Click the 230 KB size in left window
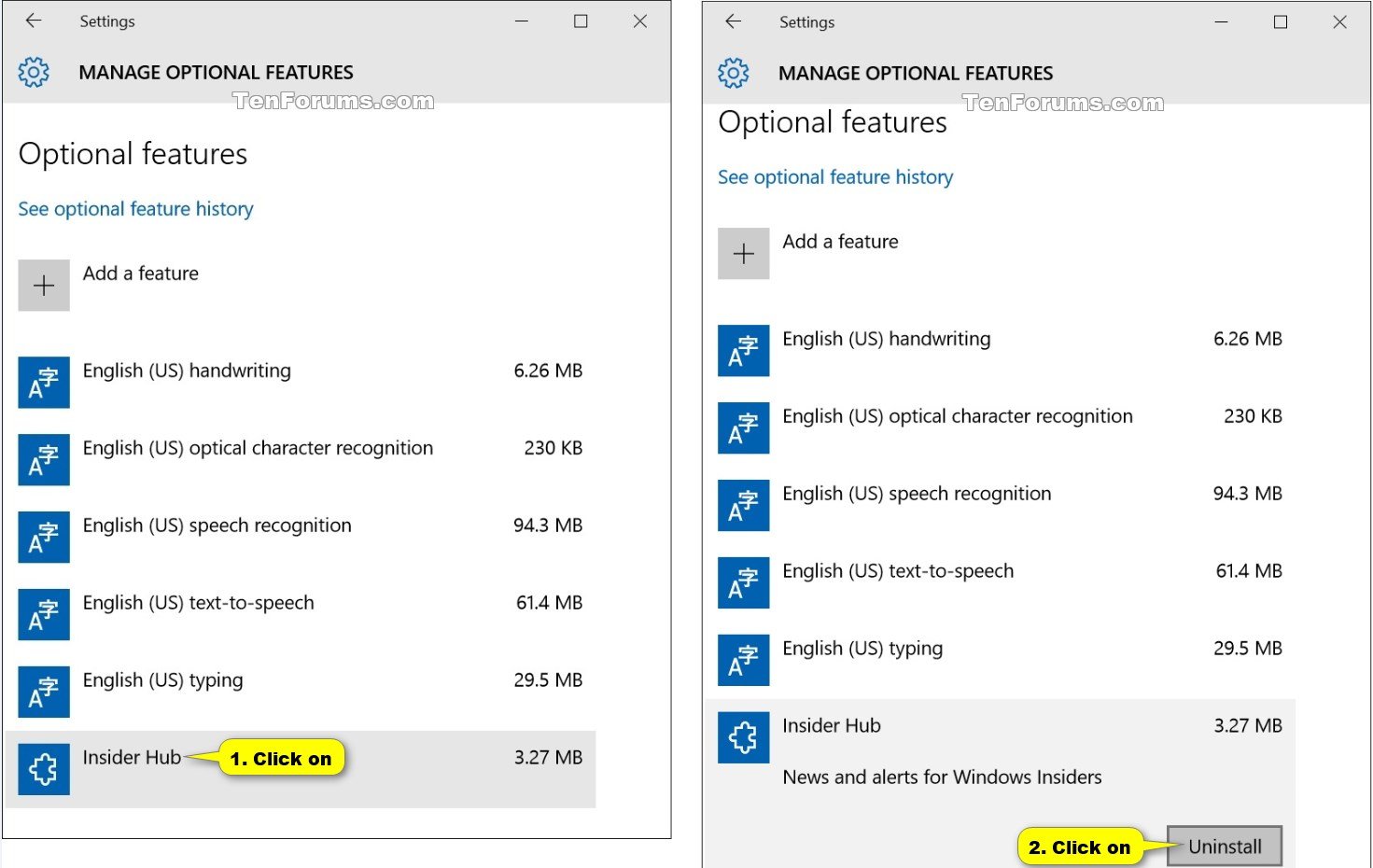The width and height of the screenshot is (1373, 868). 553,449
